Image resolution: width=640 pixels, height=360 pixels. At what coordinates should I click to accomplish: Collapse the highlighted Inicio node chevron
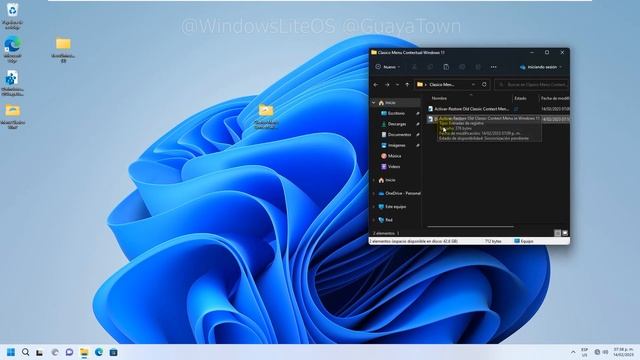pyautogui.click(x=373, y=103)
